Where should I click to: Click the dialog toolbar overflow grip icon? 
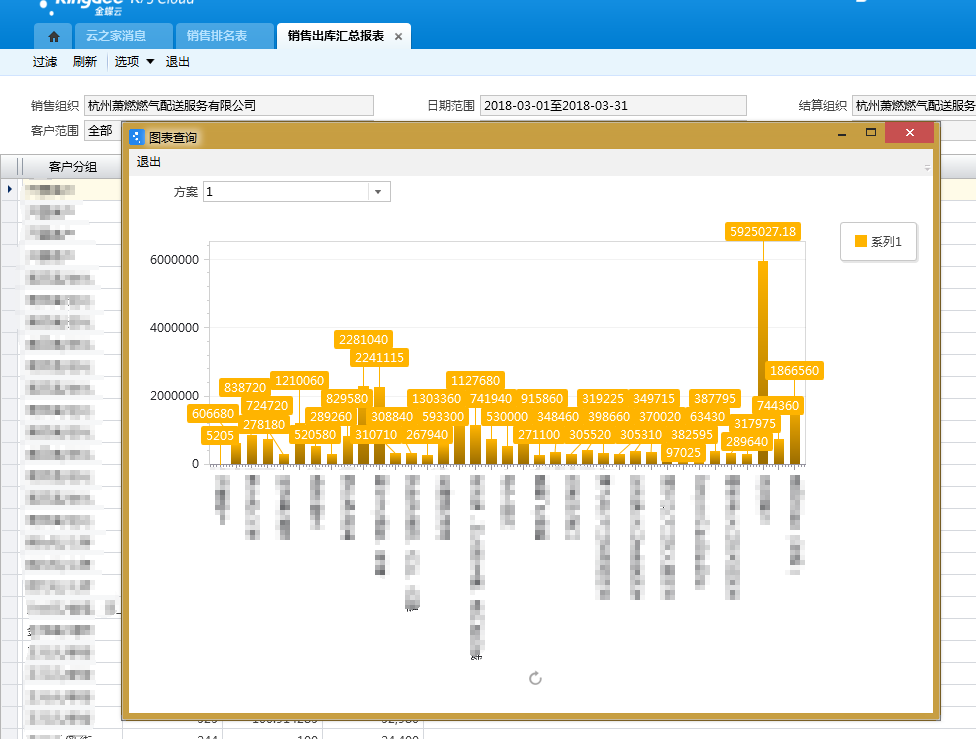point(926,167)
